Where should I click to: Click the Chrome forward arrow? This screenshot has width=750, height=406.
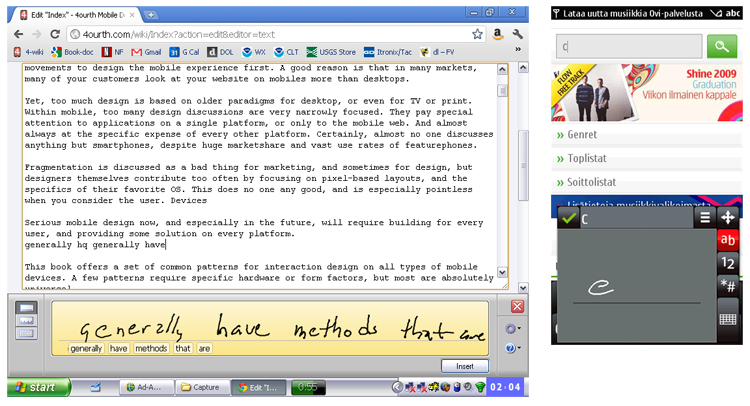pyautogui.click(x=37, y=34)
